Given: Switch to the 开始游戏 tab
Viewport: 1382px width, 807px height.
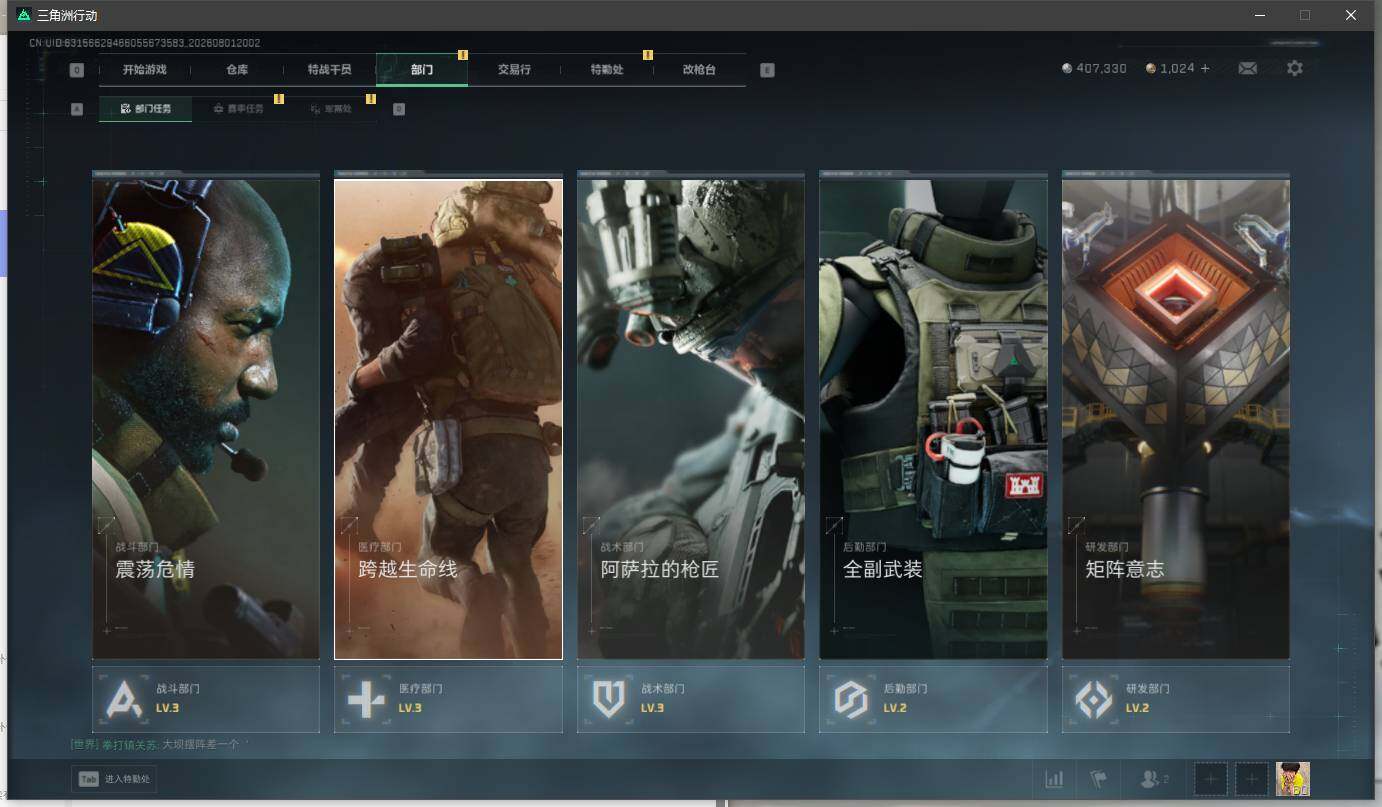Looking at the screenshot, I should (145, 70).
